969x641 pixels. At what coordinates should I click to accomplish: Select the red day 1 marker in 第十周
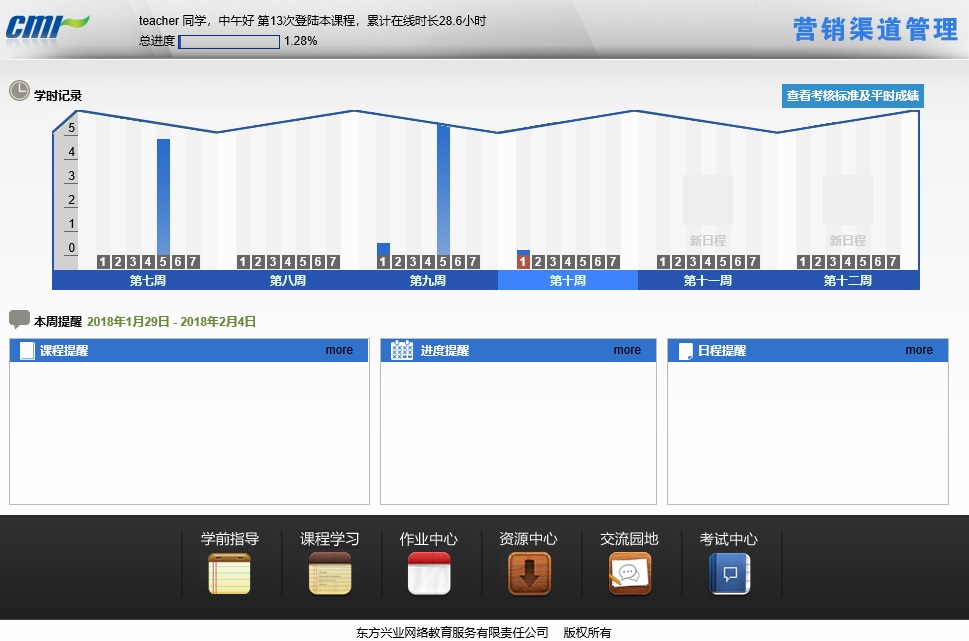(x=523, y=262)
